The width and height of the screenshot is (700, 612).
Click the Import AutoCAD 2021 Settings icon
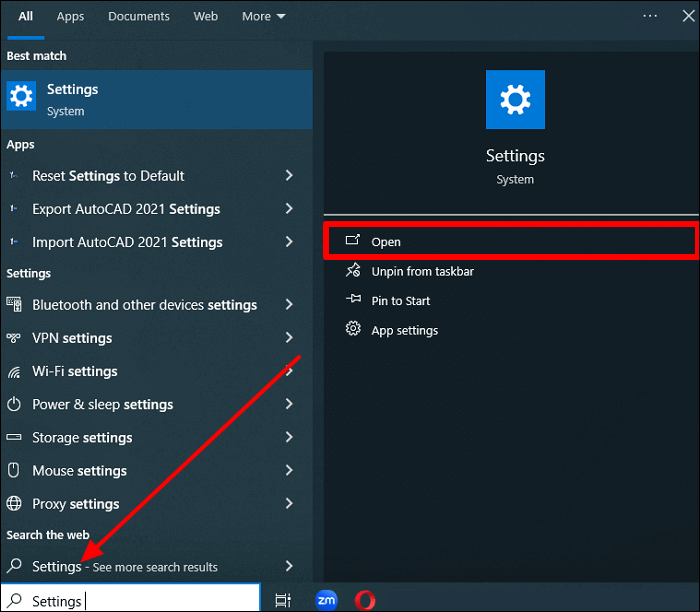(x=14, y=241)
